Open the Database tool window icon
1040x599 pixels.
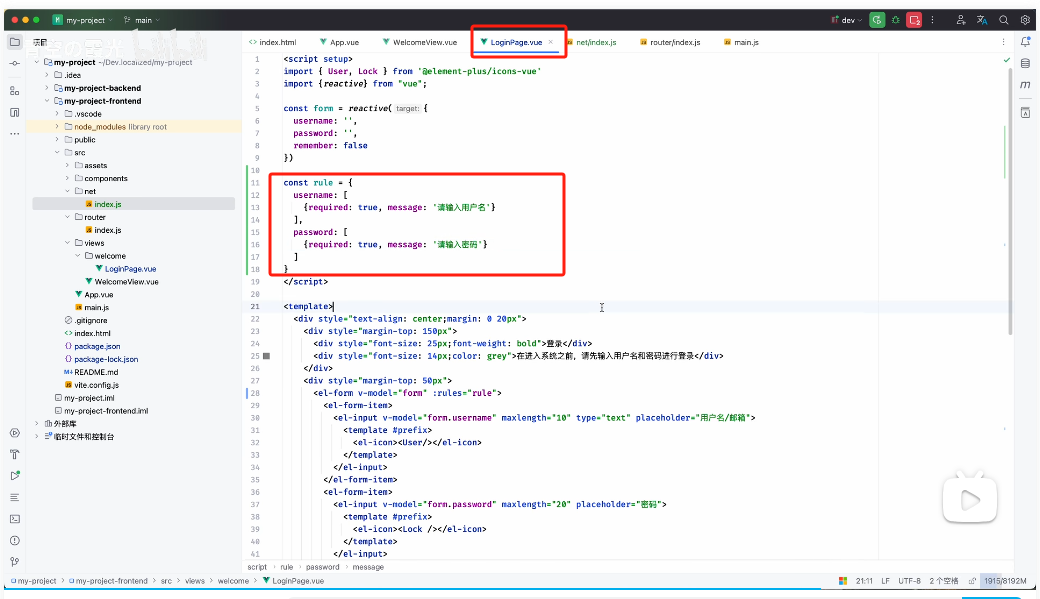point(1025,64)
